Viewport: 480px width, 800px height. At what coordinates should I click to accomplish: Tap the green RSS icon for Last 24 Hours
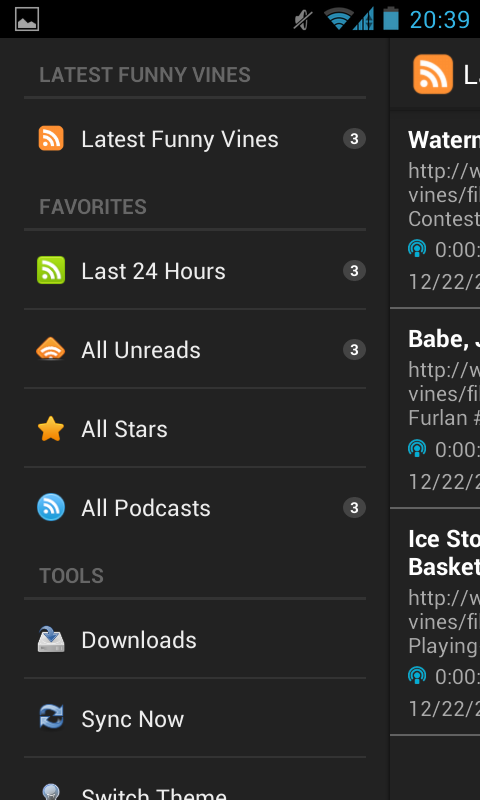(51, 270)
